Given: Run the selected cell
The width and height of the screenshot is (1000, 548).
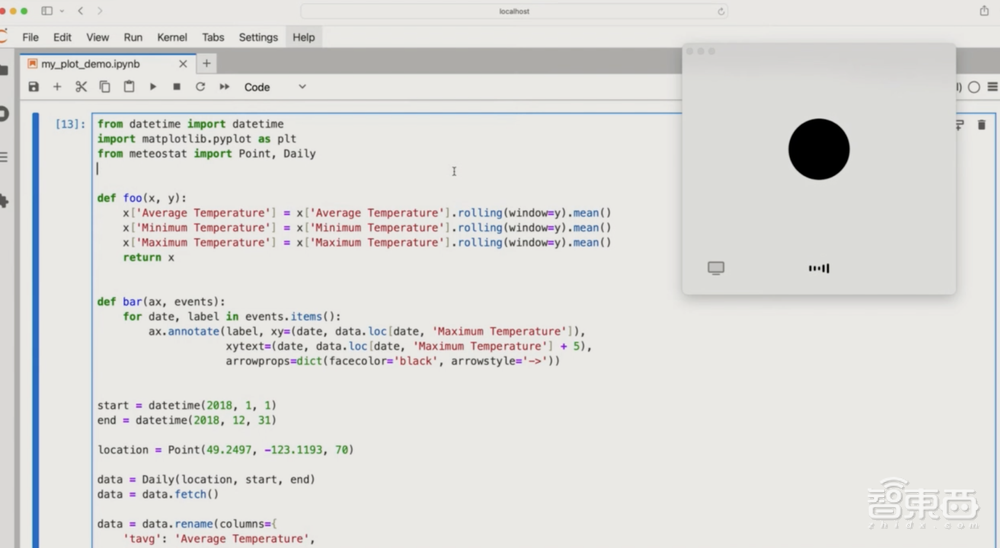Looking at the screenshot, I should [x=153, y=87].
